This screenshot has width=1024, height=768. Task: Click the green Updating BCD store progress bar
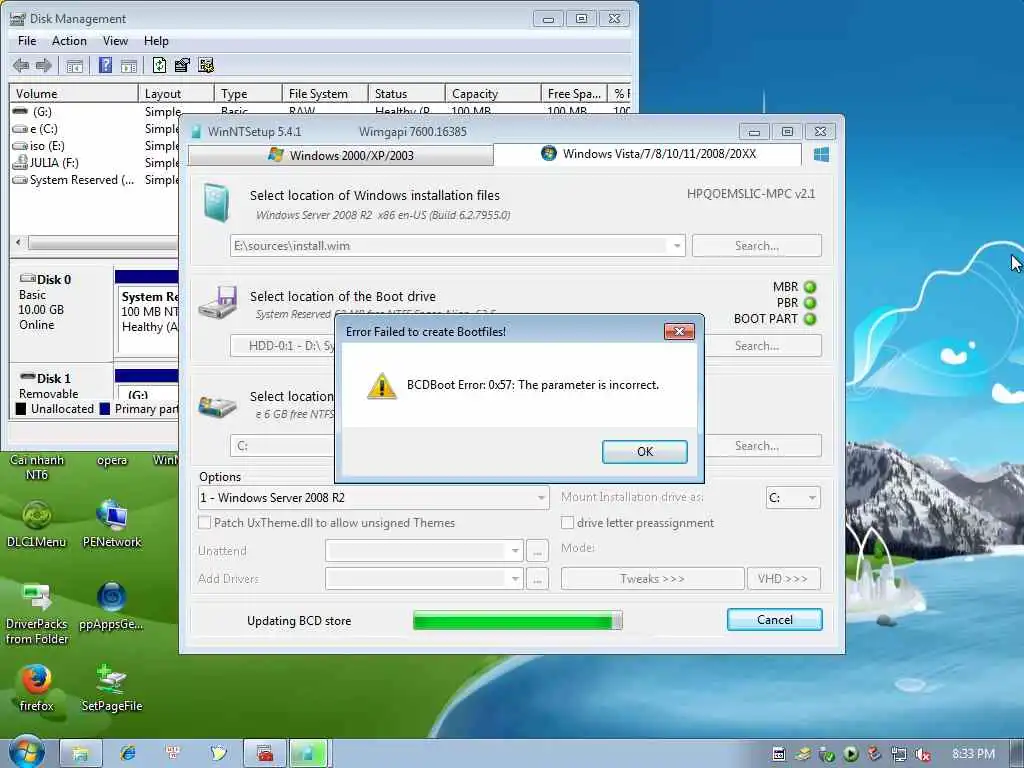(518, 620)
